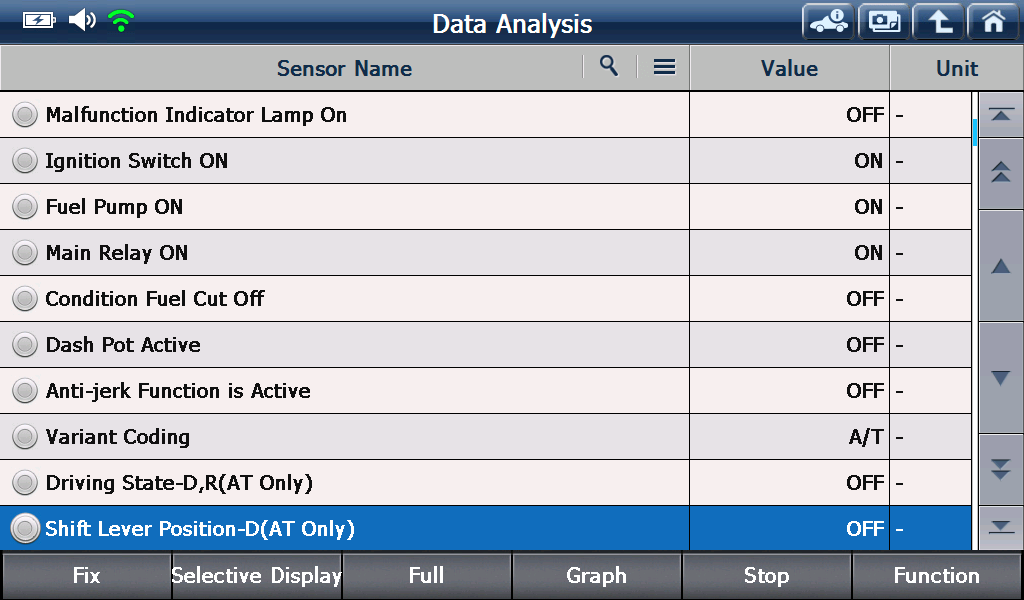Page up with the double up arrow

1000,173
